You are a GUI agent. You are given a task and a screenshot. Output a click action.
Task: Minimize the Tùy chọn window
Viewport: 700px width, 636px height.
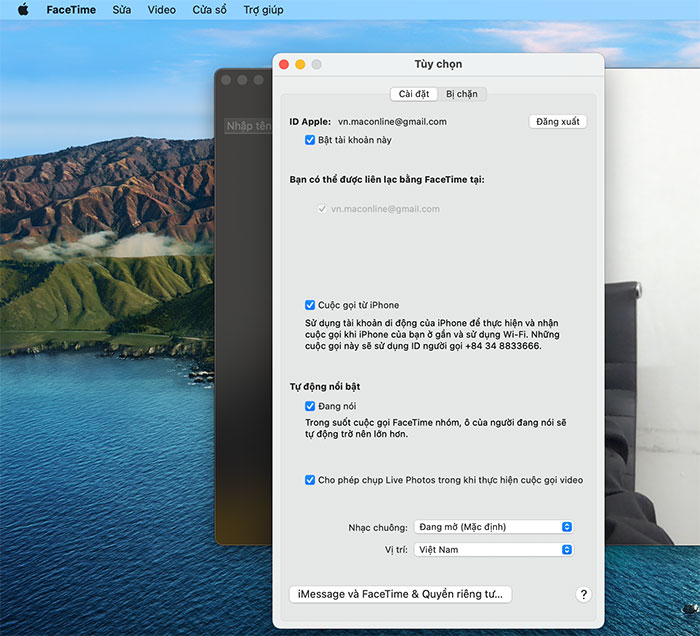(x=300, y=64)
